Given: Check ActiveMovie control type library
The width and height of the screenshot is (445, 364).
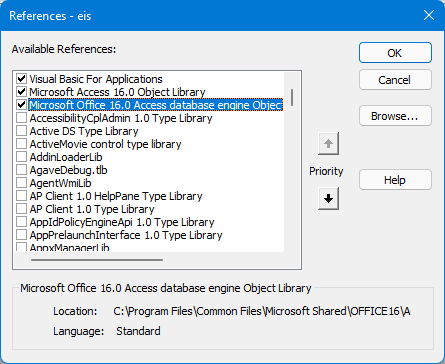Looking at the screenshot, I should click(x=22, y=144).
